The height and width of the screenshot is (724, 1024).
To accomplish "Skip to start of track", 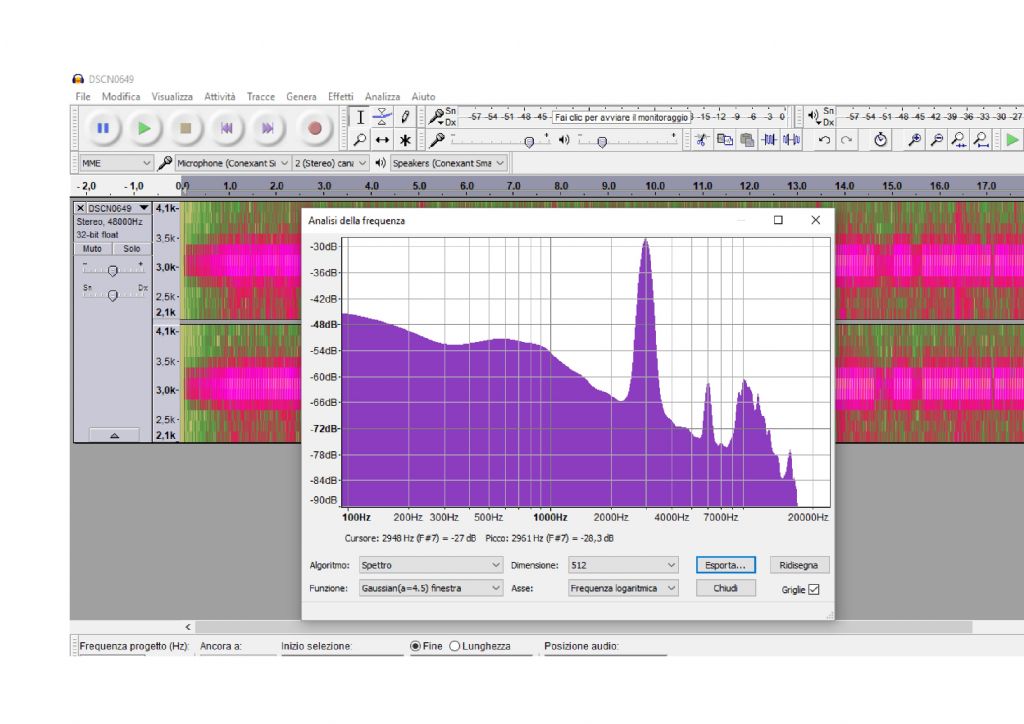I will (227, 129).
